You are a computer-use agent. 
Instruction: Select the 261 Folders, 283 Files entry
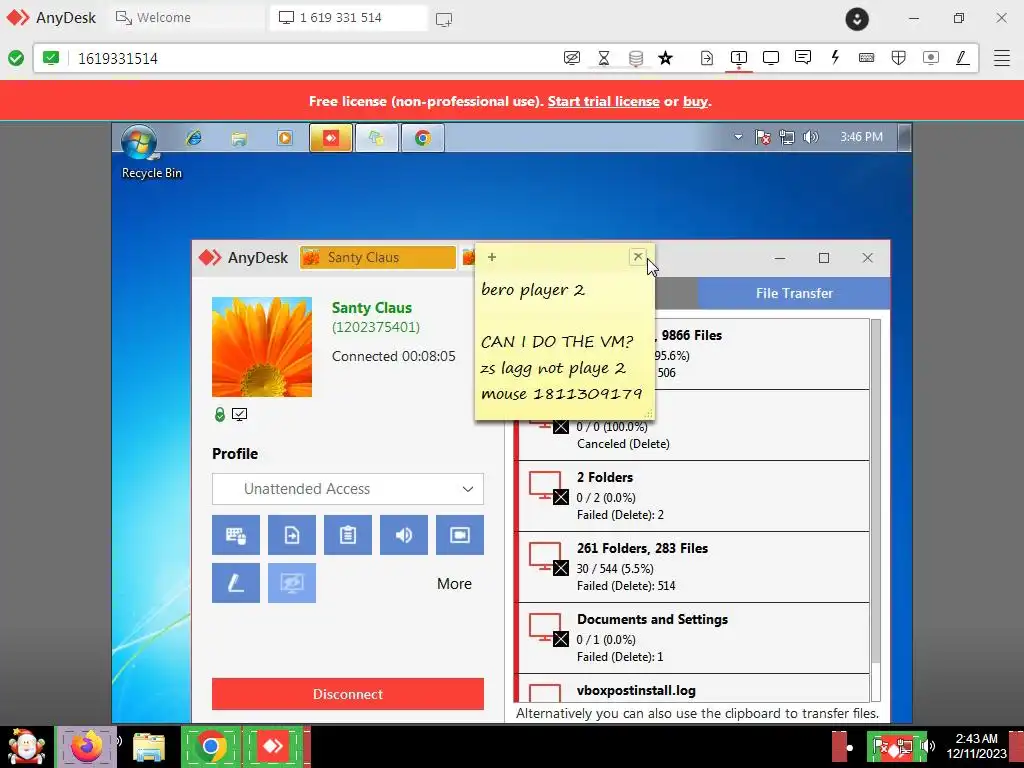click(692, 567)
